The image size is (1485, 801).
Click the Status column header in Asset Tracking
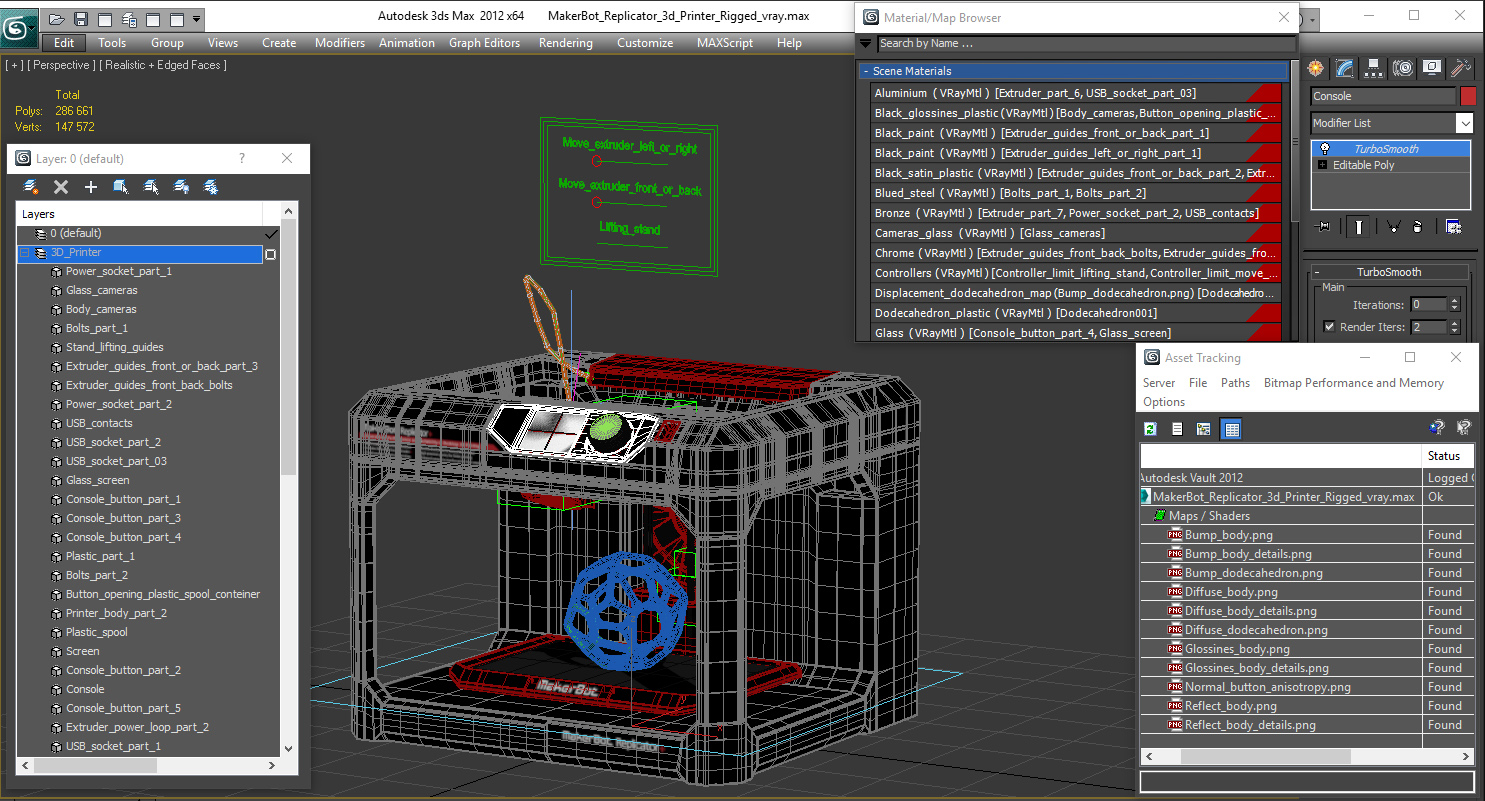[1448, 456]
